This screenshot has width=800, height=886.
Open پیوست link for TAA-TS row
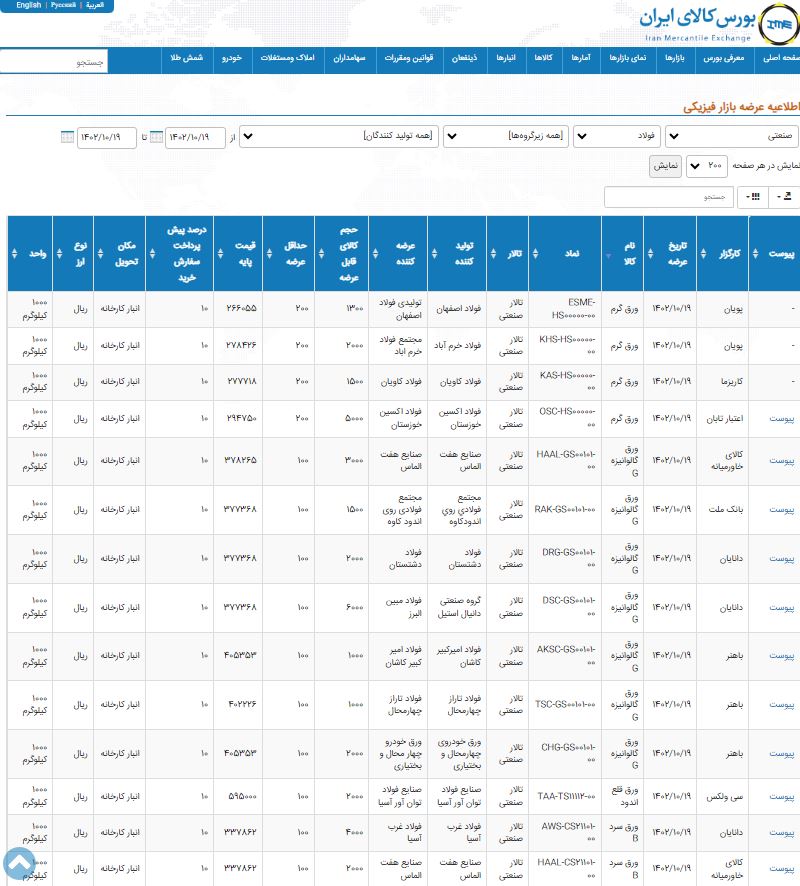pos(781,797)
